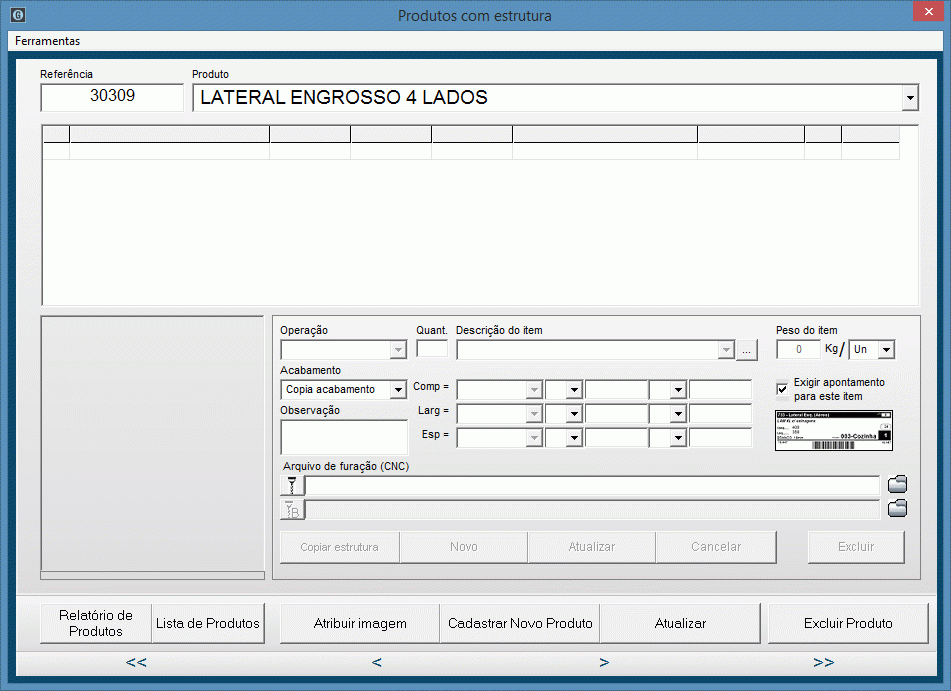Click the Cancelar button
The width and height of the screenshot is (951, 691).
point(716,547)
